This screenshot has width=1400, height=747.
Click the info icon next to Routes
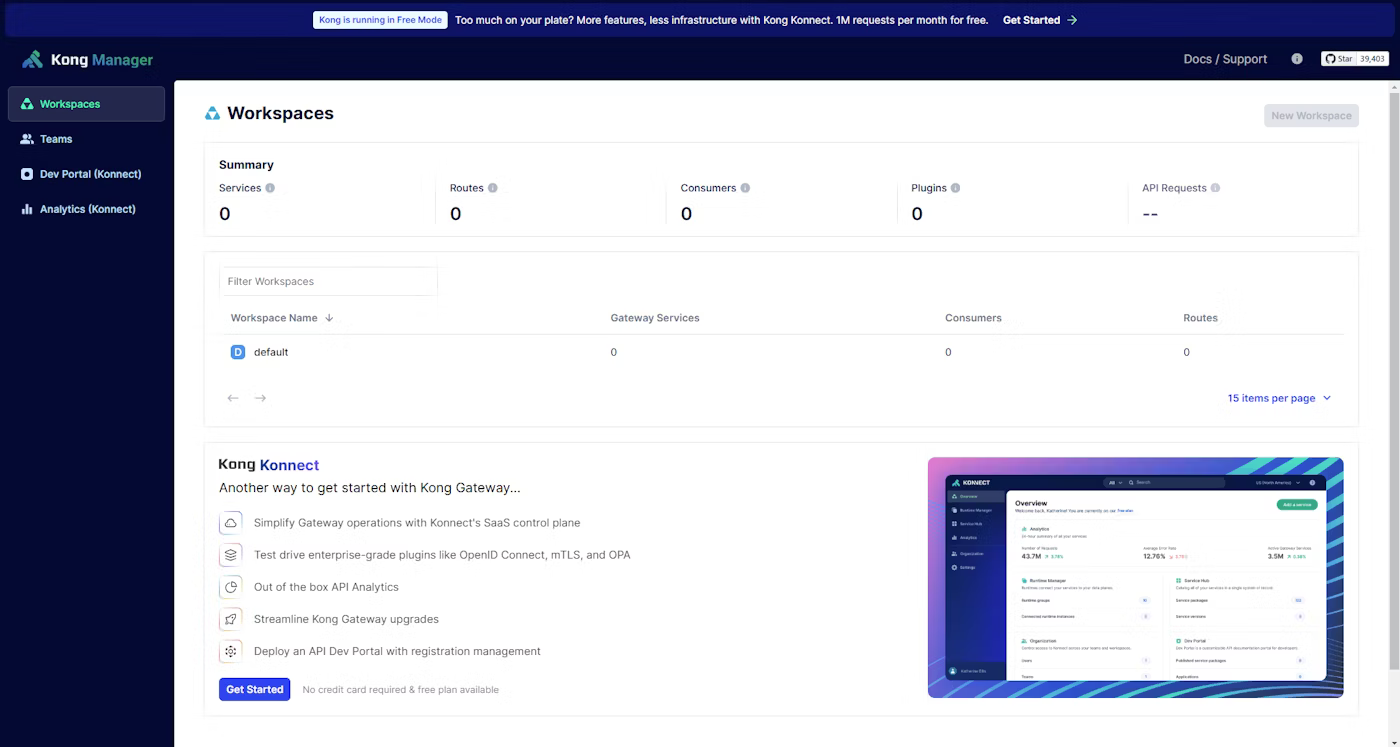tap(493, 188)
